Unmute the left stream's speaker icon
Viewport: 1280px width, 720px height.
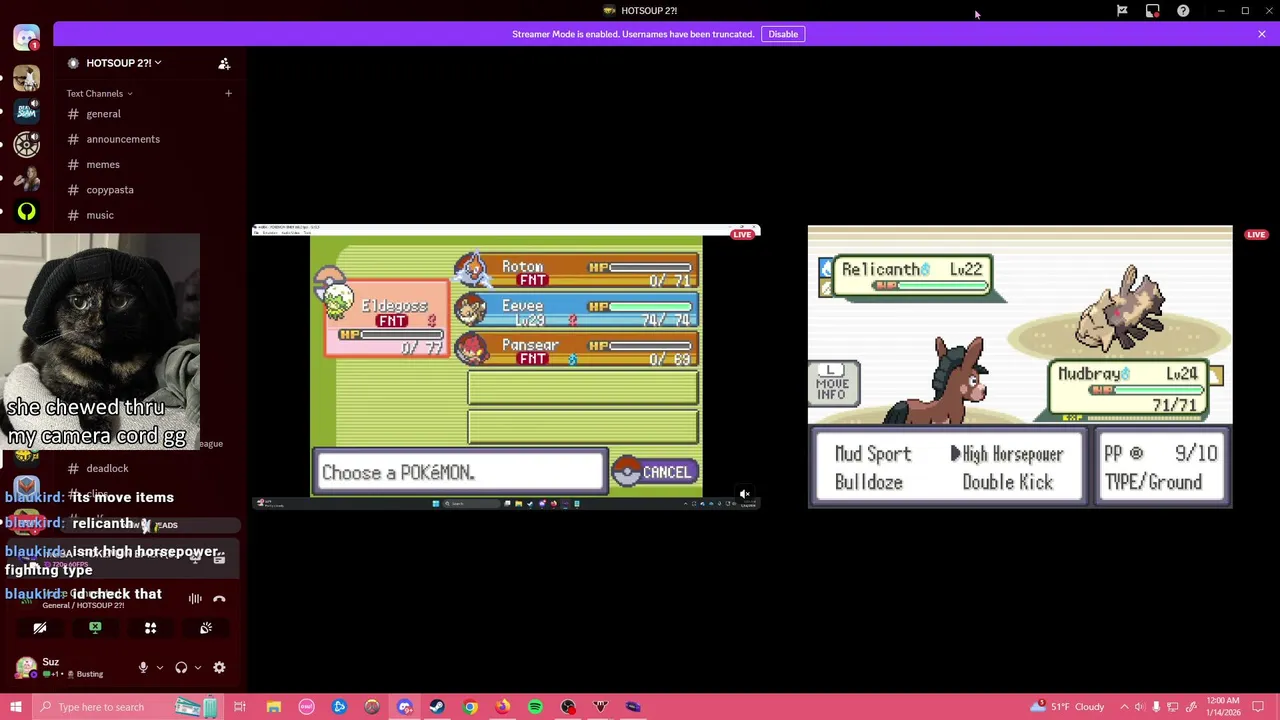(x=744, y=494)
